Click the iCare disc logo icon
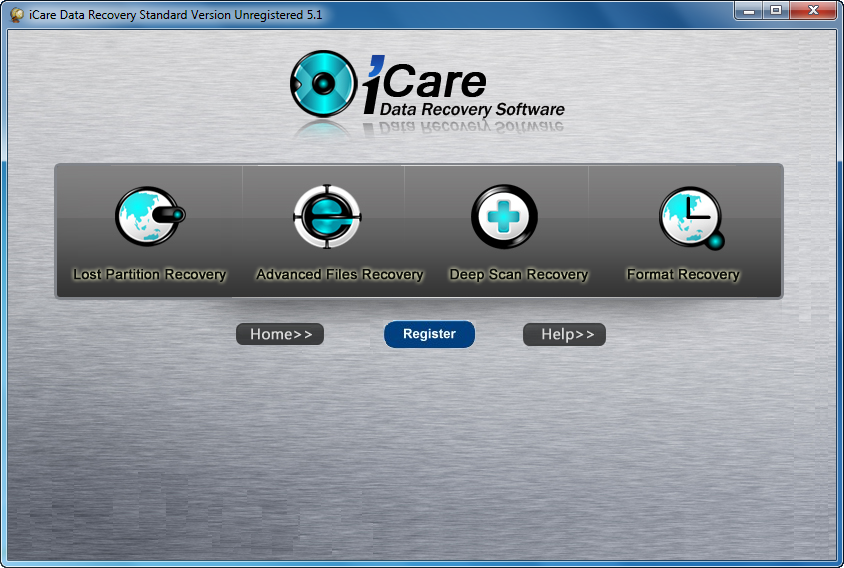 (323, 83)
